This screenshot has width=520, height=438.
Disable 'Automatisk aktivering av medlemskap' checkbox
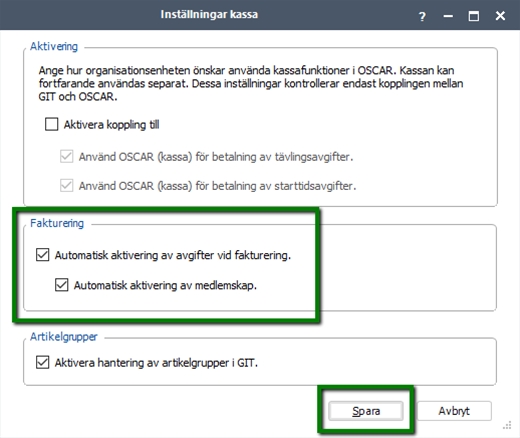coord(62,285)
